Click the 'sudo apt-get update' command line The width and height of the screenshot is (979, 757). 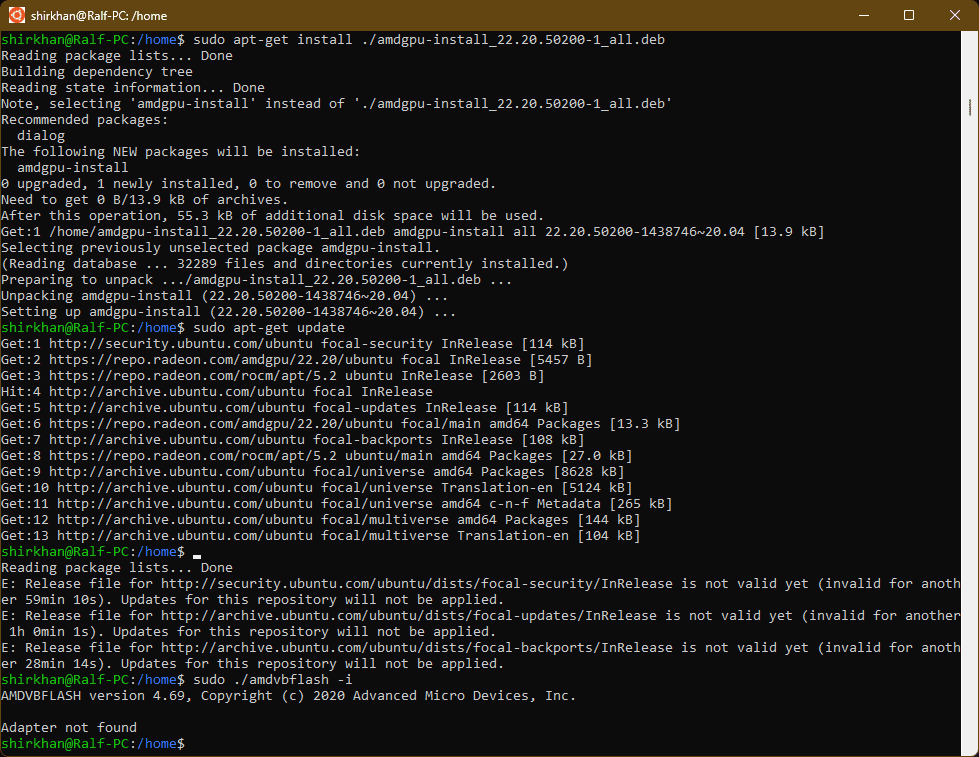[173, 327]
